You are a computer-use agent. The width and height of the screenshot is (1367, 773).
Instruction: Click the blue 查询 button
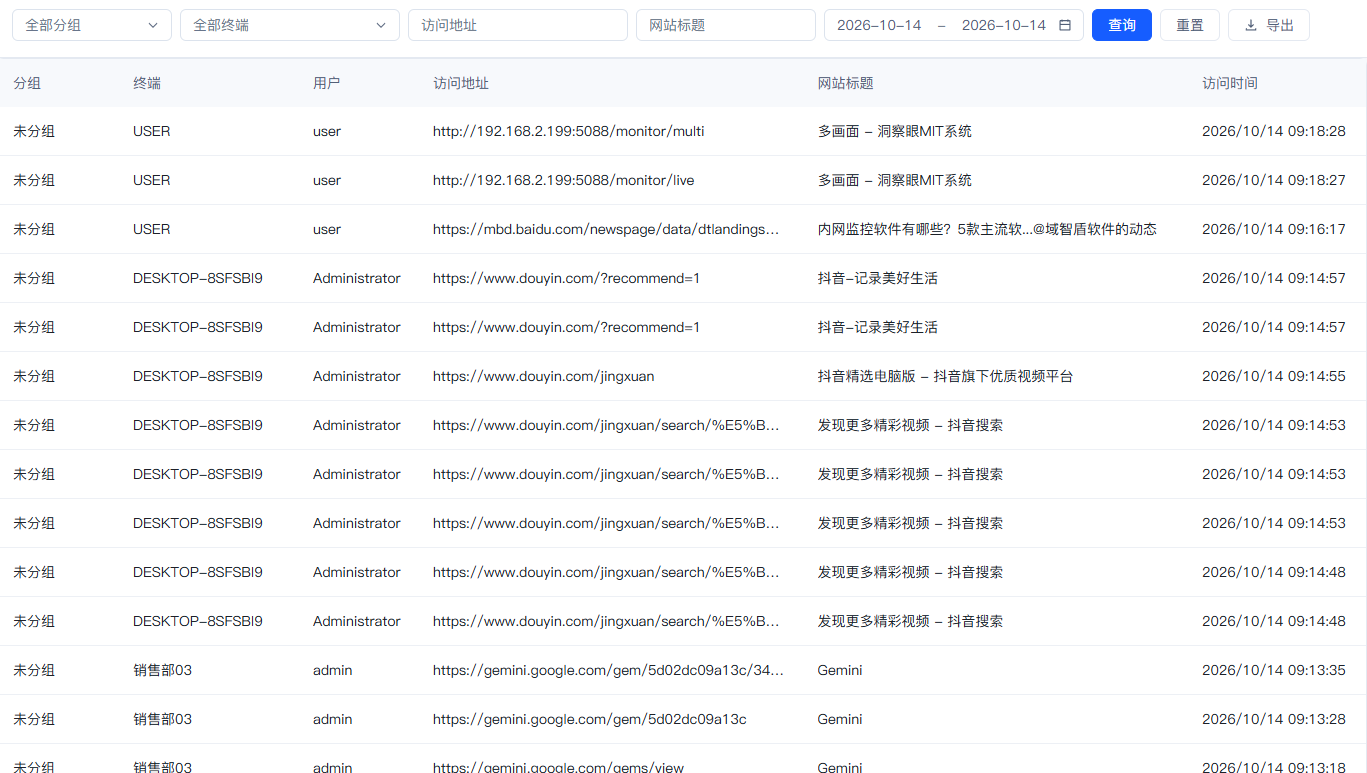1122,25
